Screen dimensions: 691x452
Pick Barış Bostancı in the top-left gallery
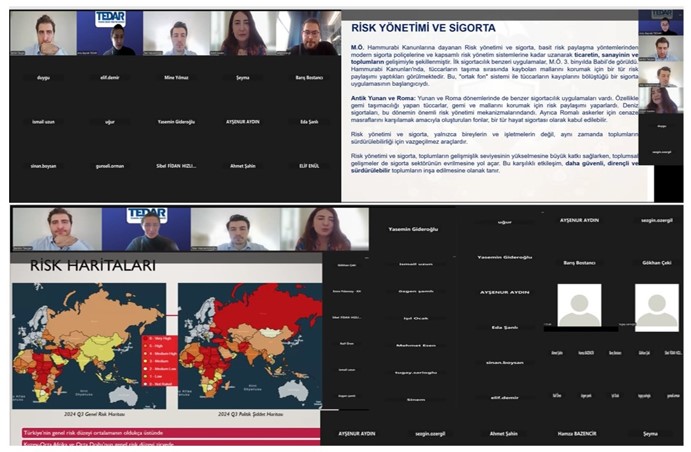pyautogui.click(x=309, y=78)
